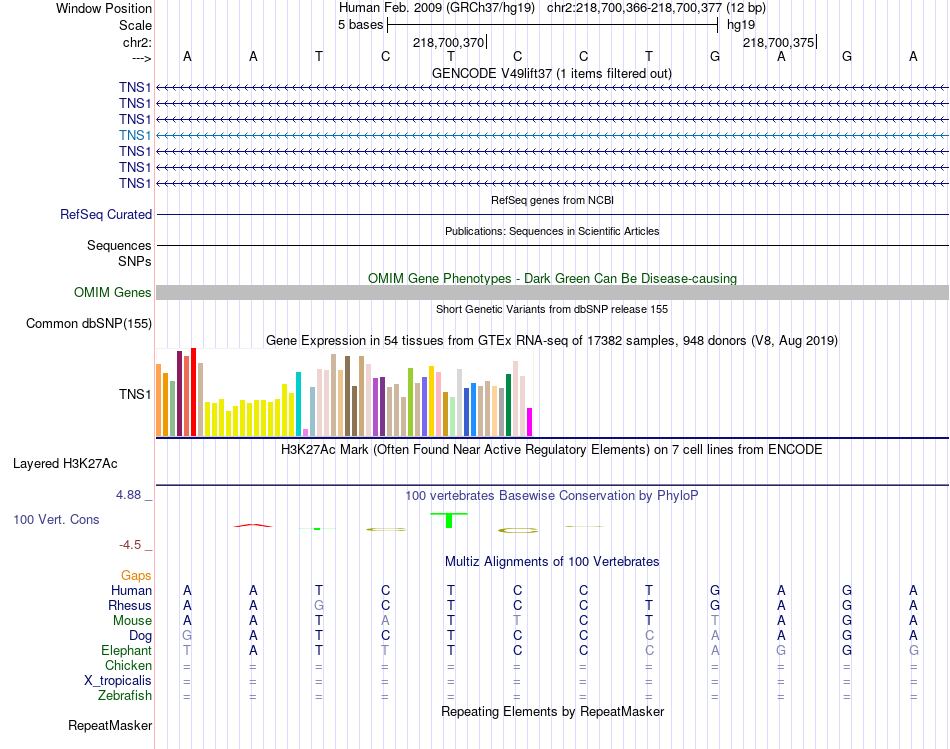Click the 218,700,375 ruler position
Image resolution: width=950 pixels, height=749 pixels.
[779, 42]
